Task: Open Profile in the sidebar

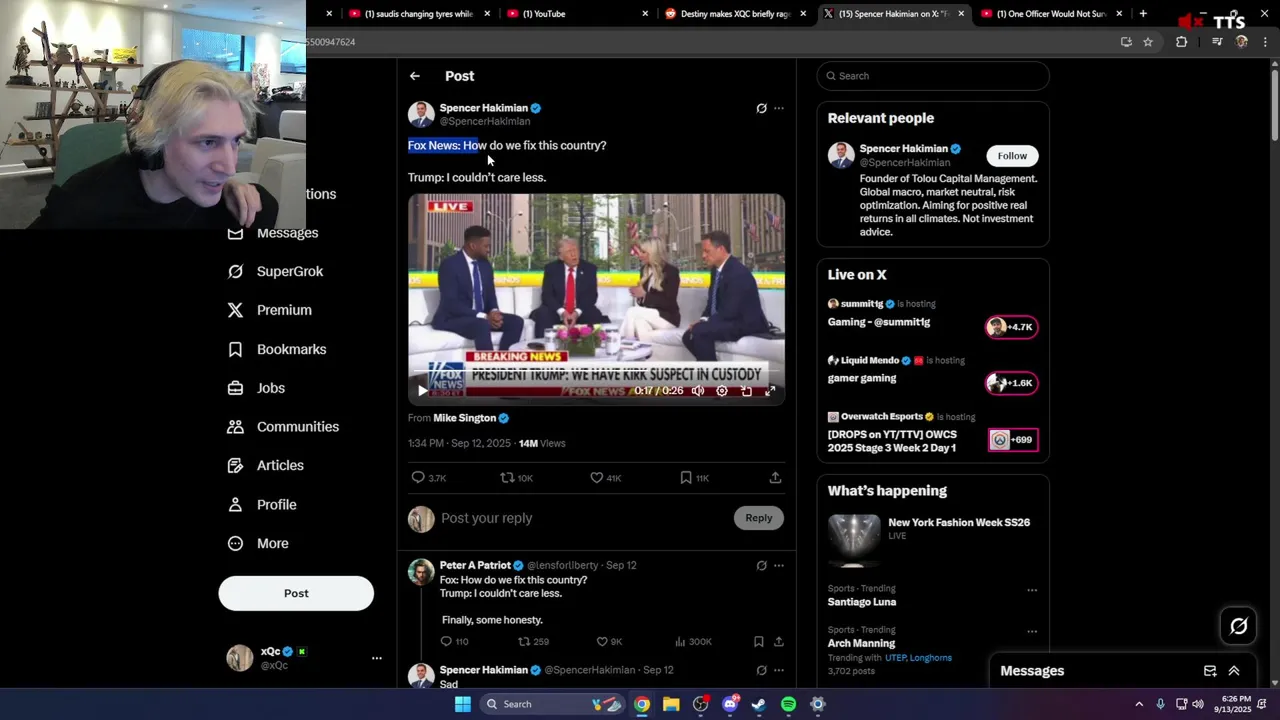Action: coord(262,505)
